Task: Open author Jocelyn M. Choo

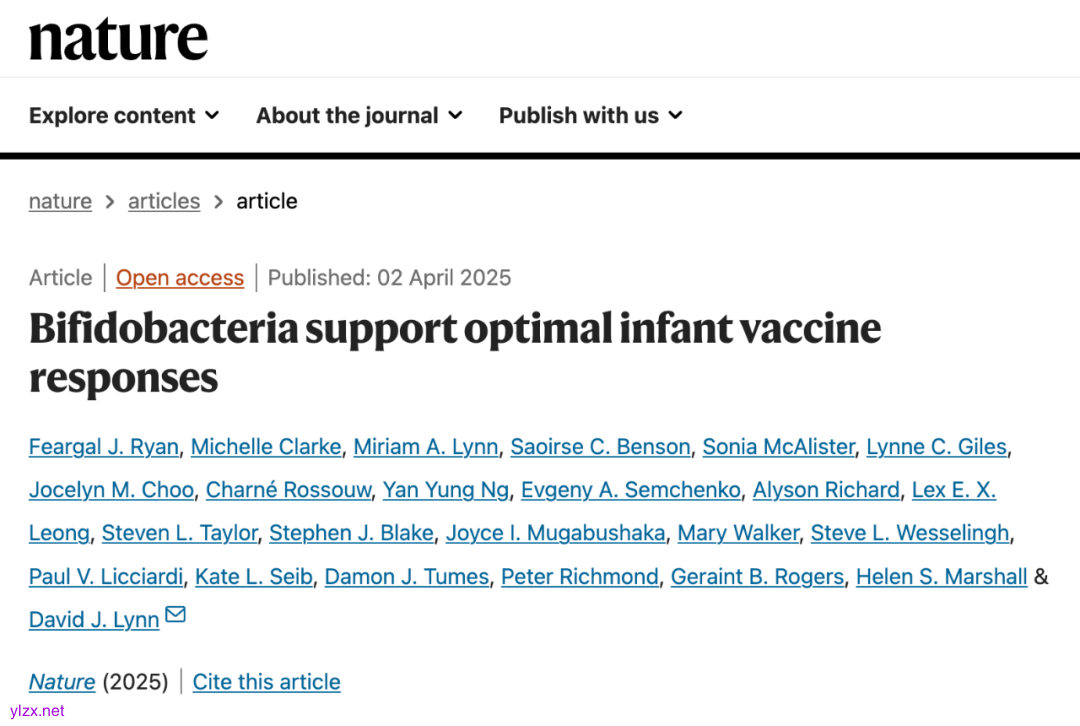Action: tap(111, 490)
